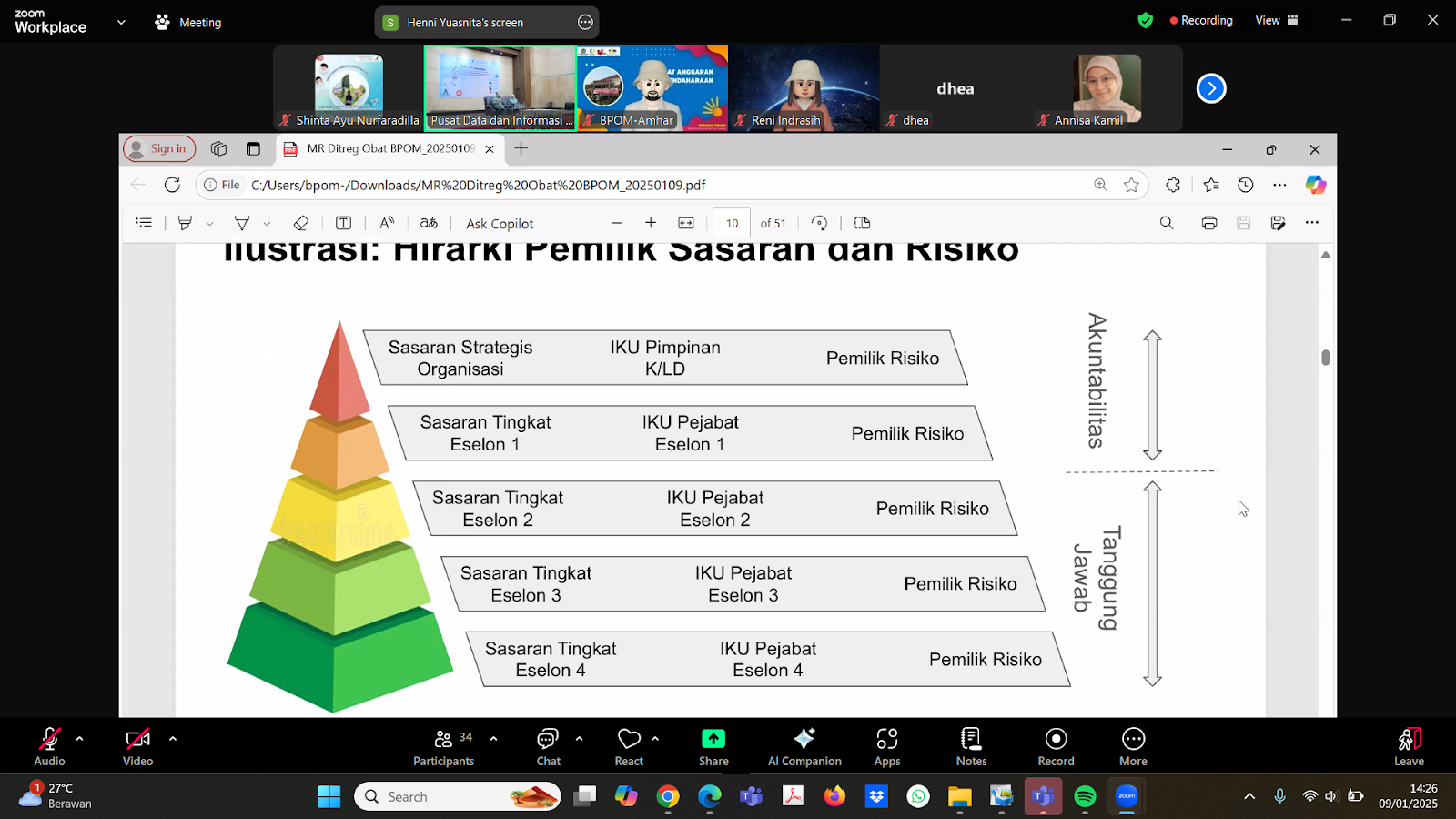Open the table of contents panel
This screenshot has height=819, width=1456.
pyautogui.click(x=144, y=223)
